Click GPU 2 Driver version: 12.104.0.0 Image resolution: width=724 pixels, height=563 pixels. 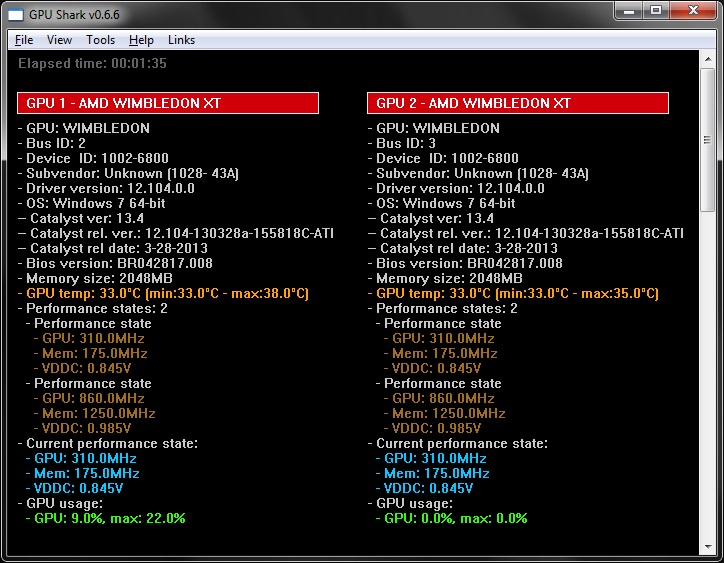(456, 188)
